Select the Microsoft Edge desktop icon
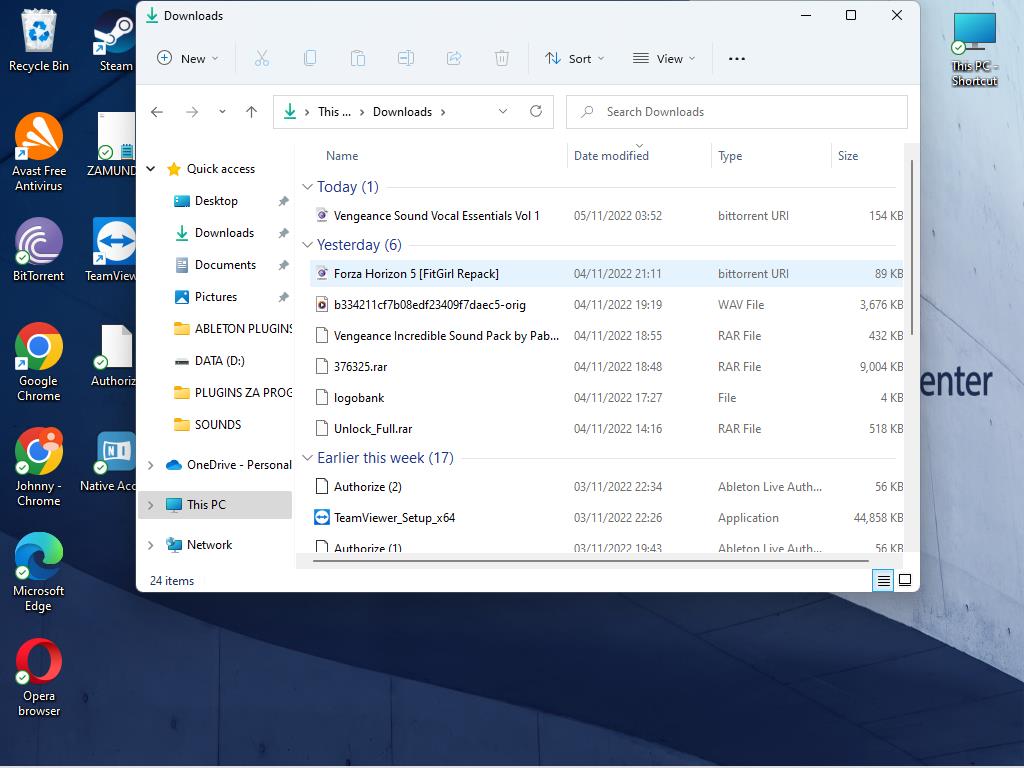 [39, 570]
